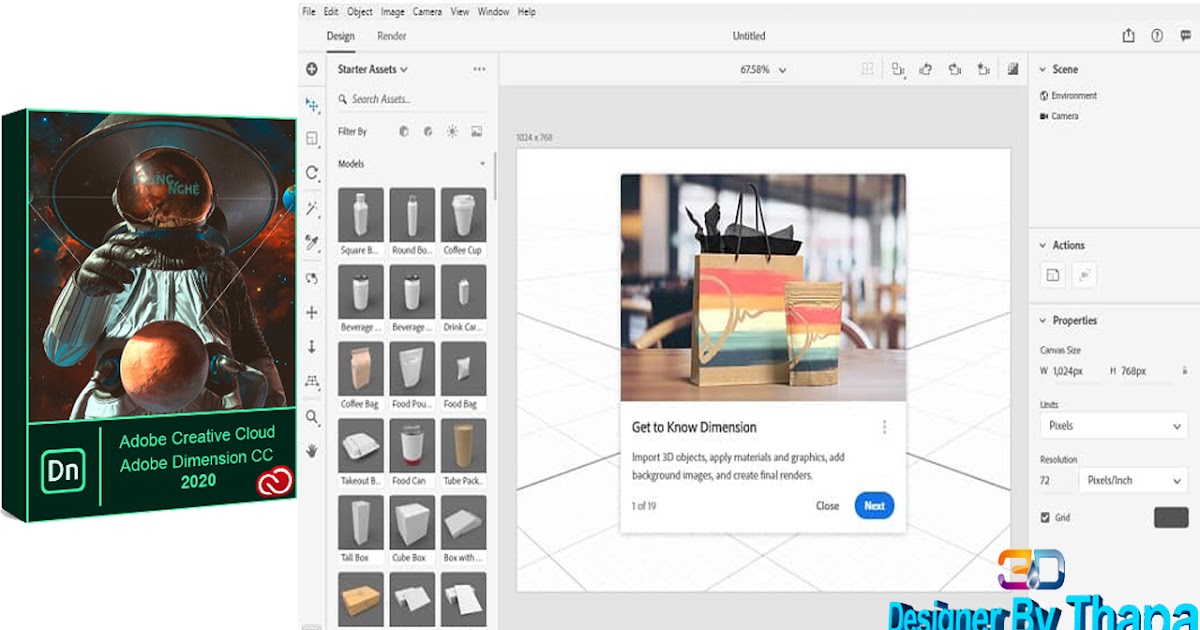This screenshot has width=1200, height=630.
Task: Toggle the Images filter in Filter By
Action: pos(479,131)
